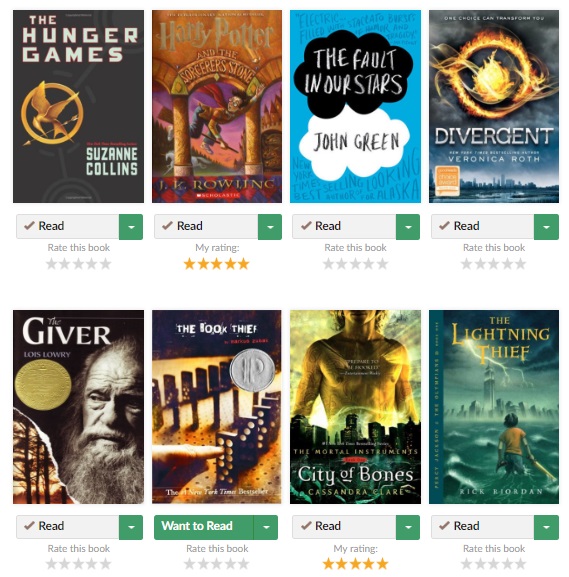Select The Giver book cover image

[x=78, y=407]
